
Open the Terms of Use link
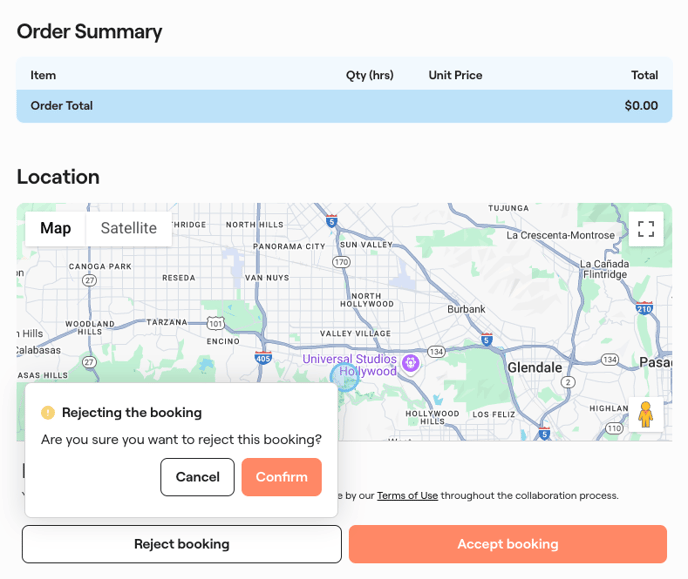click(407, 496)
